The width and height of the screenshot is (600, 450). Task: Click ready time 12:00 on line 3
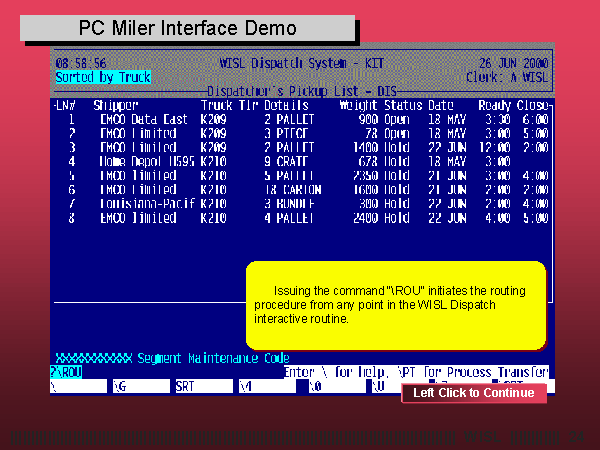tap(494, 147)
